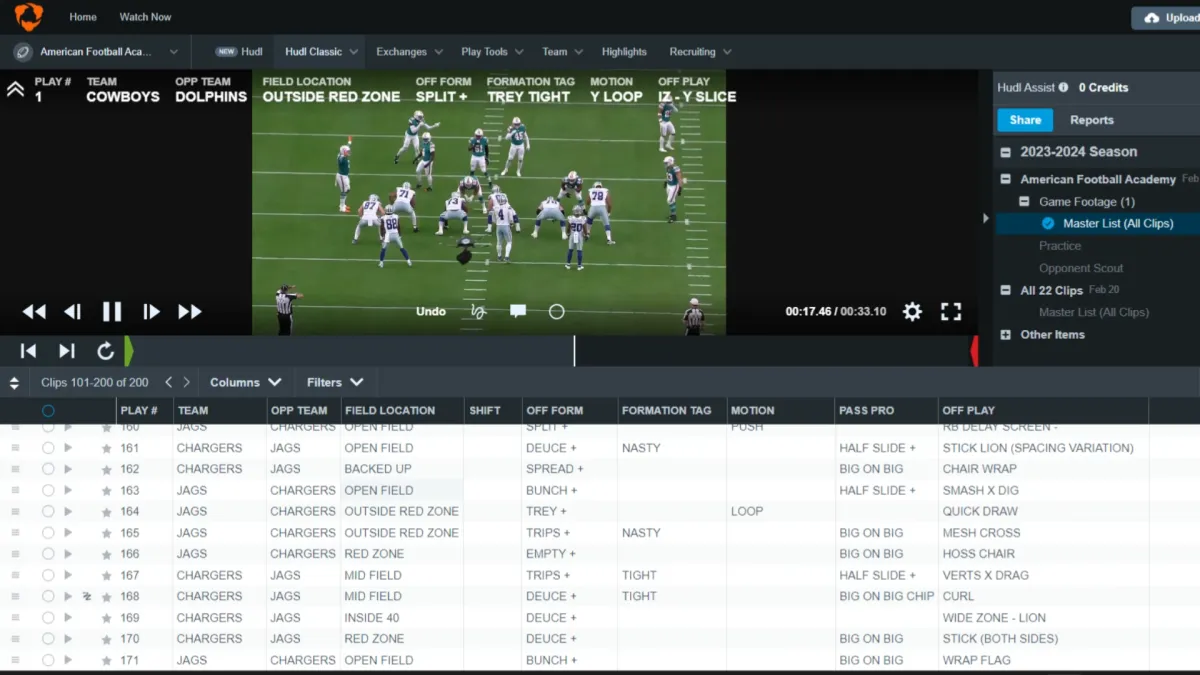Open the Highlights page
Viewport: 1200px width, 675px height.
coord(624,52)
